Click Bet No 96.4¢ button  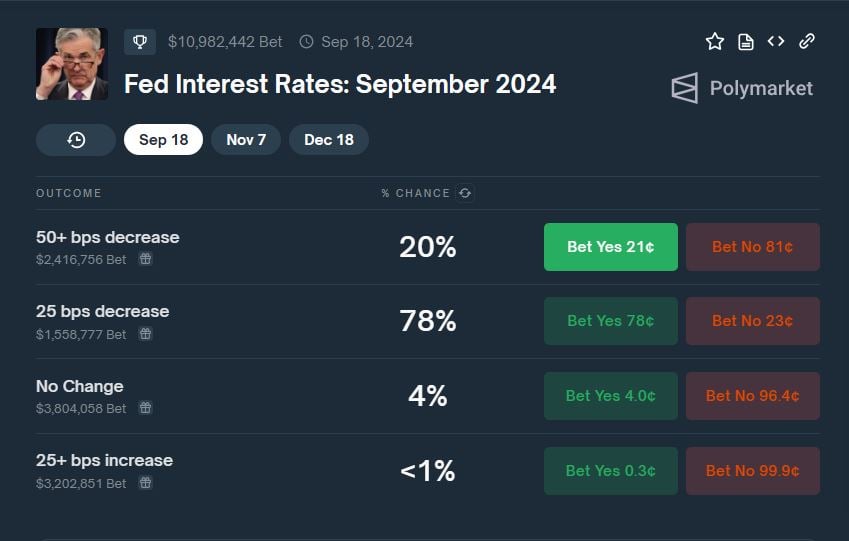pyautogui.click(x=753, y=396)
